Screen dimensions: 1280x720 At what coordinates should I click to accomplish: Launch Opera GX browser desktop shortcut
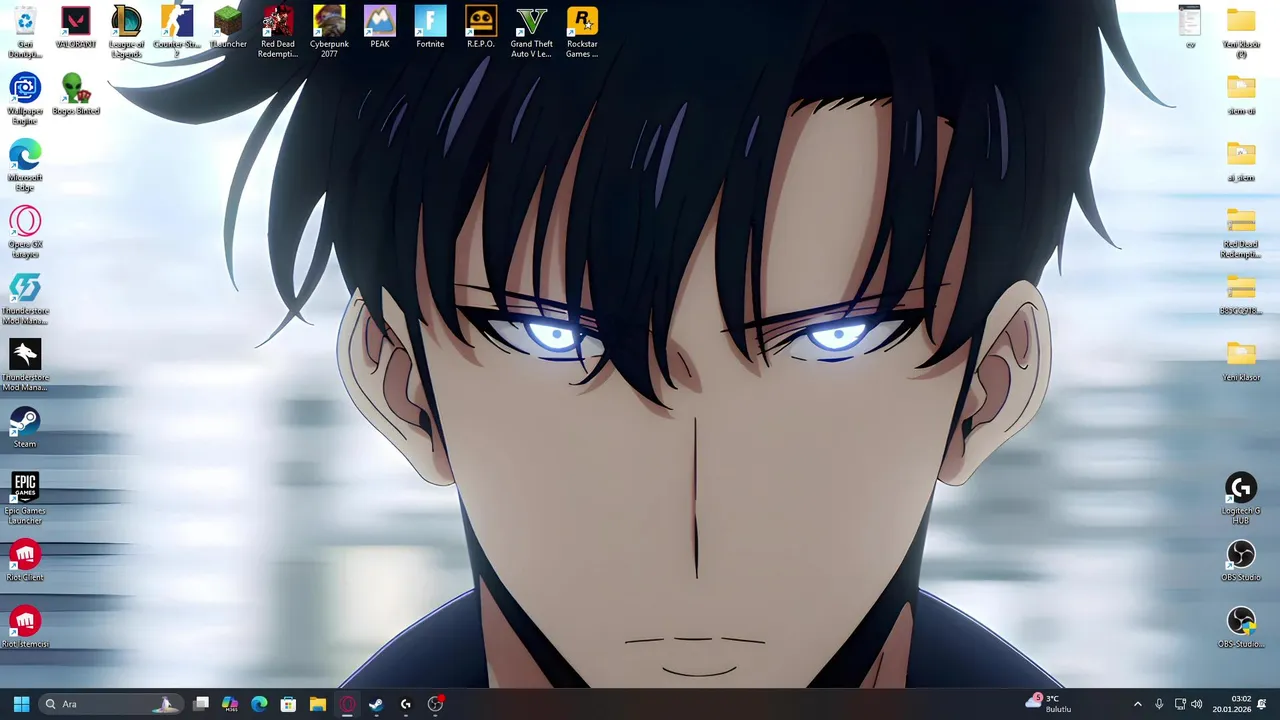(25, 232)
